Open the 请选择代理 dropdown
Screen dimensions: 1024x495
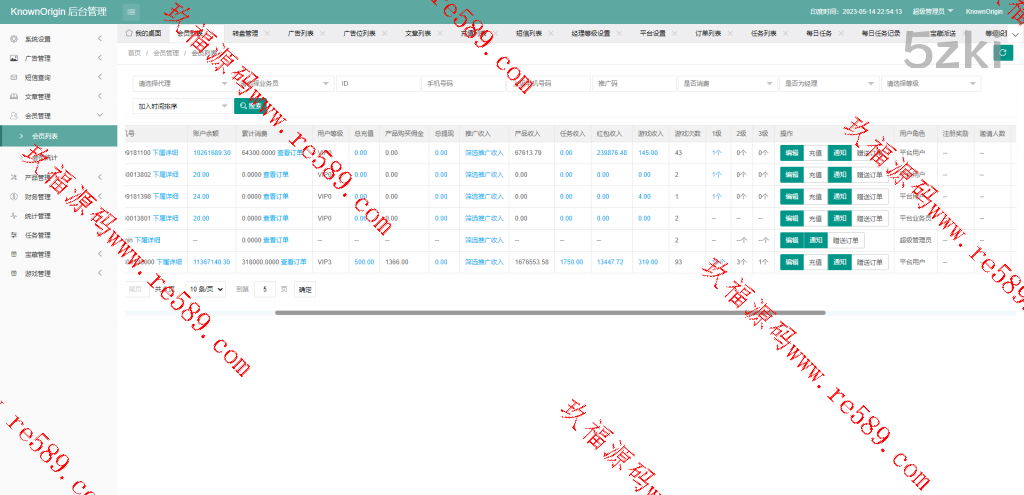(x=181, y=83)
